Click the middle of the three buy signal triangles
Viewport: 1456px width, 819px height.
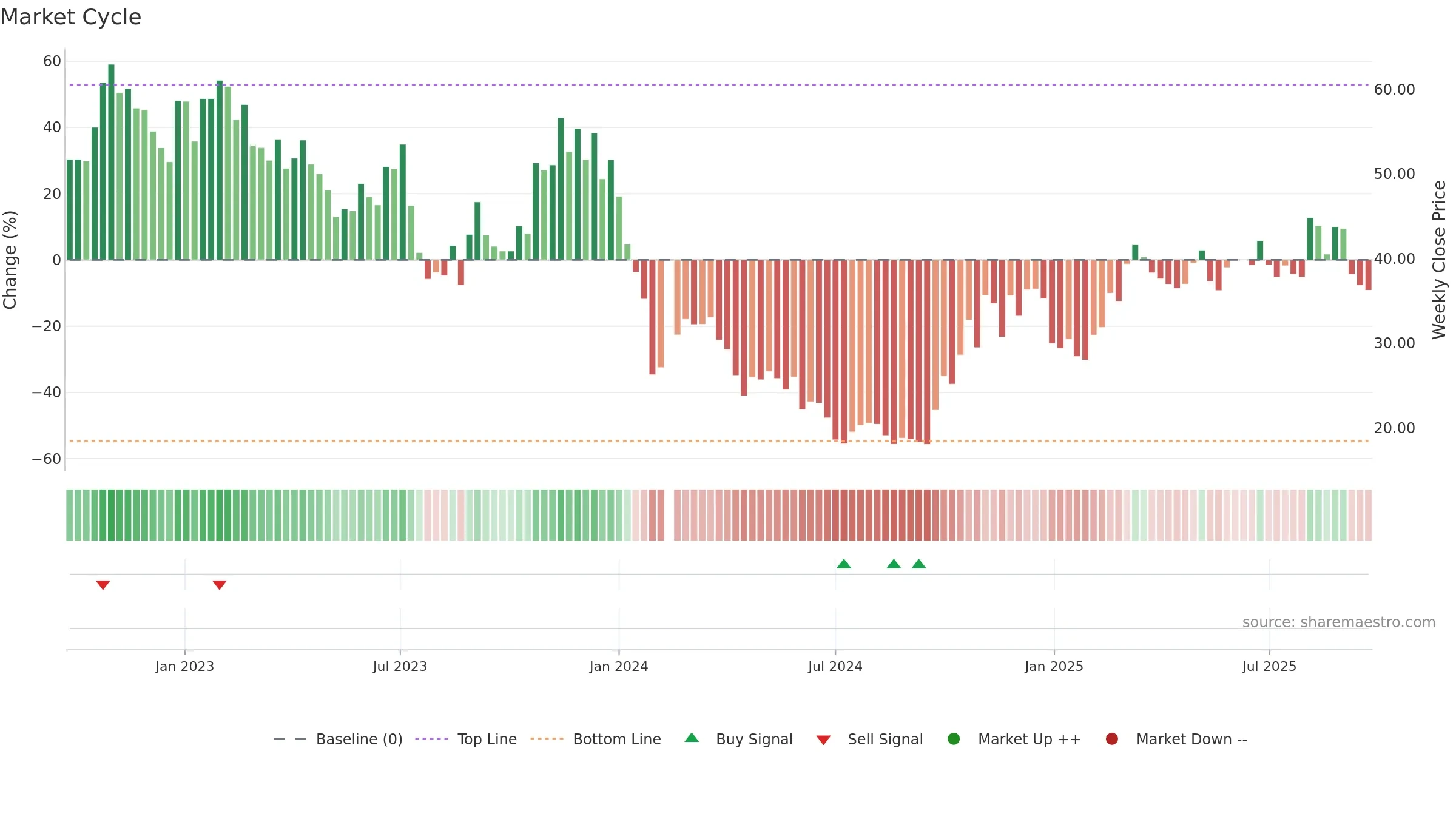point(894,564)
